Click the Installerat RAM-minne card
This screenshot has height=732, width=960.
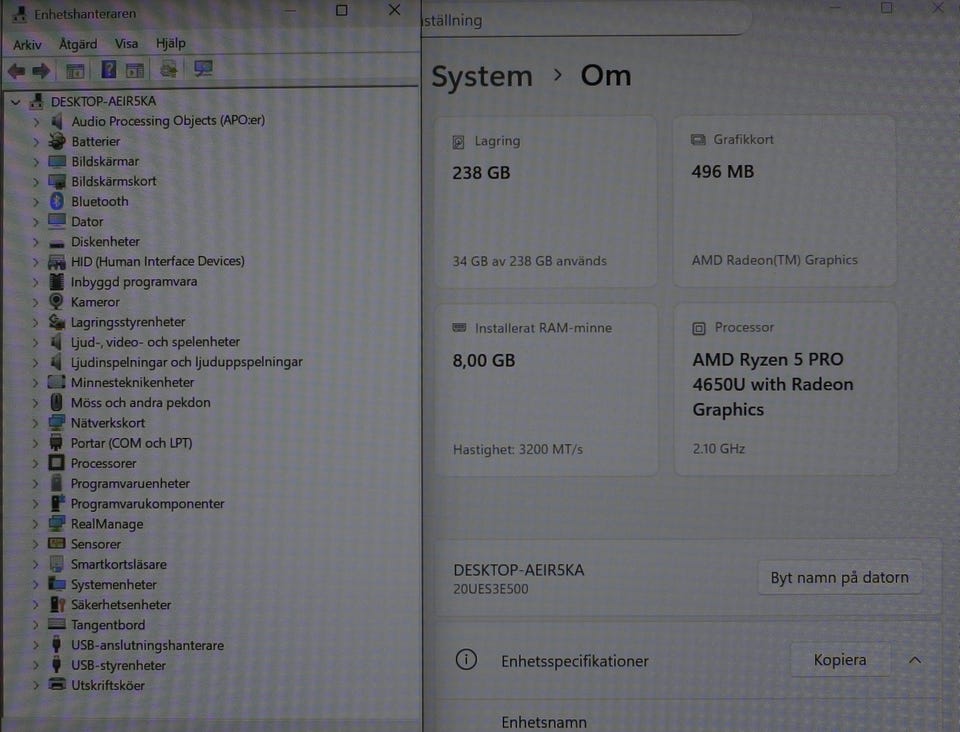coord(547,390)
